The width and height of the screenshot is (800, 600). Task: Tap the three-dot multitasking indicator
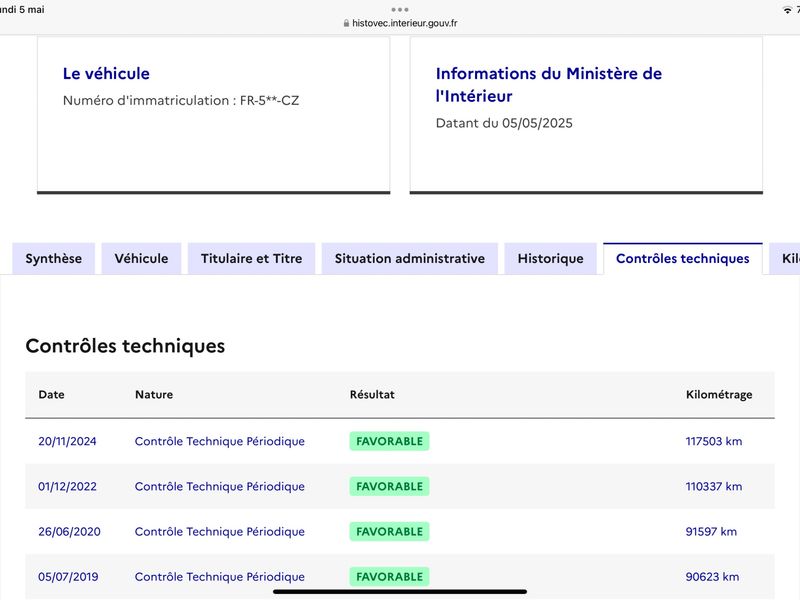tap(400, 10)
